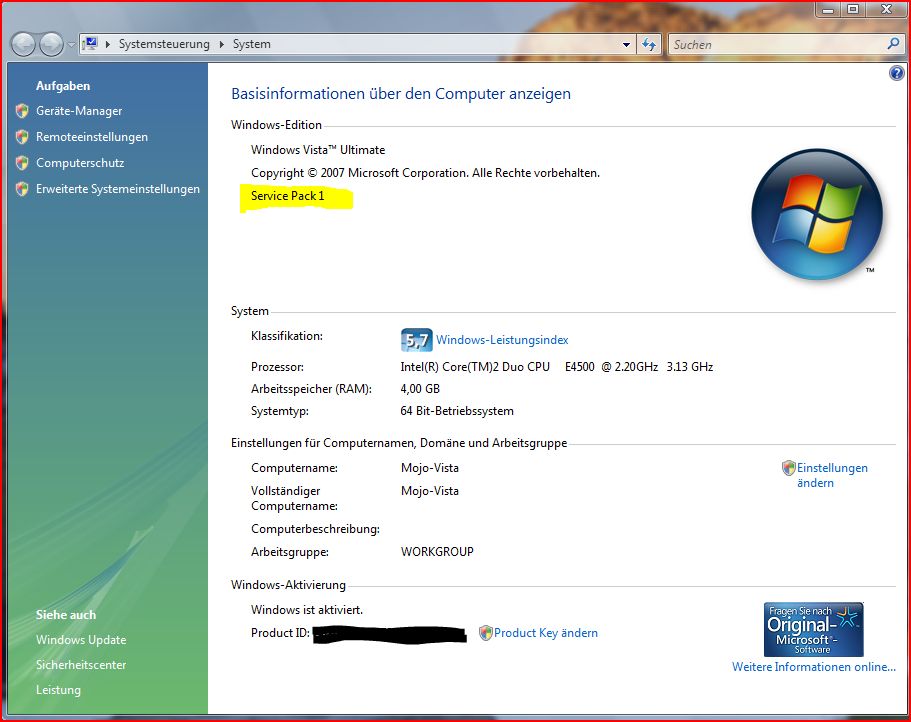The image size is (911, 722).
Task: Click 64 Bit-Betriebssystem value
Action: [x=457, y=411]
